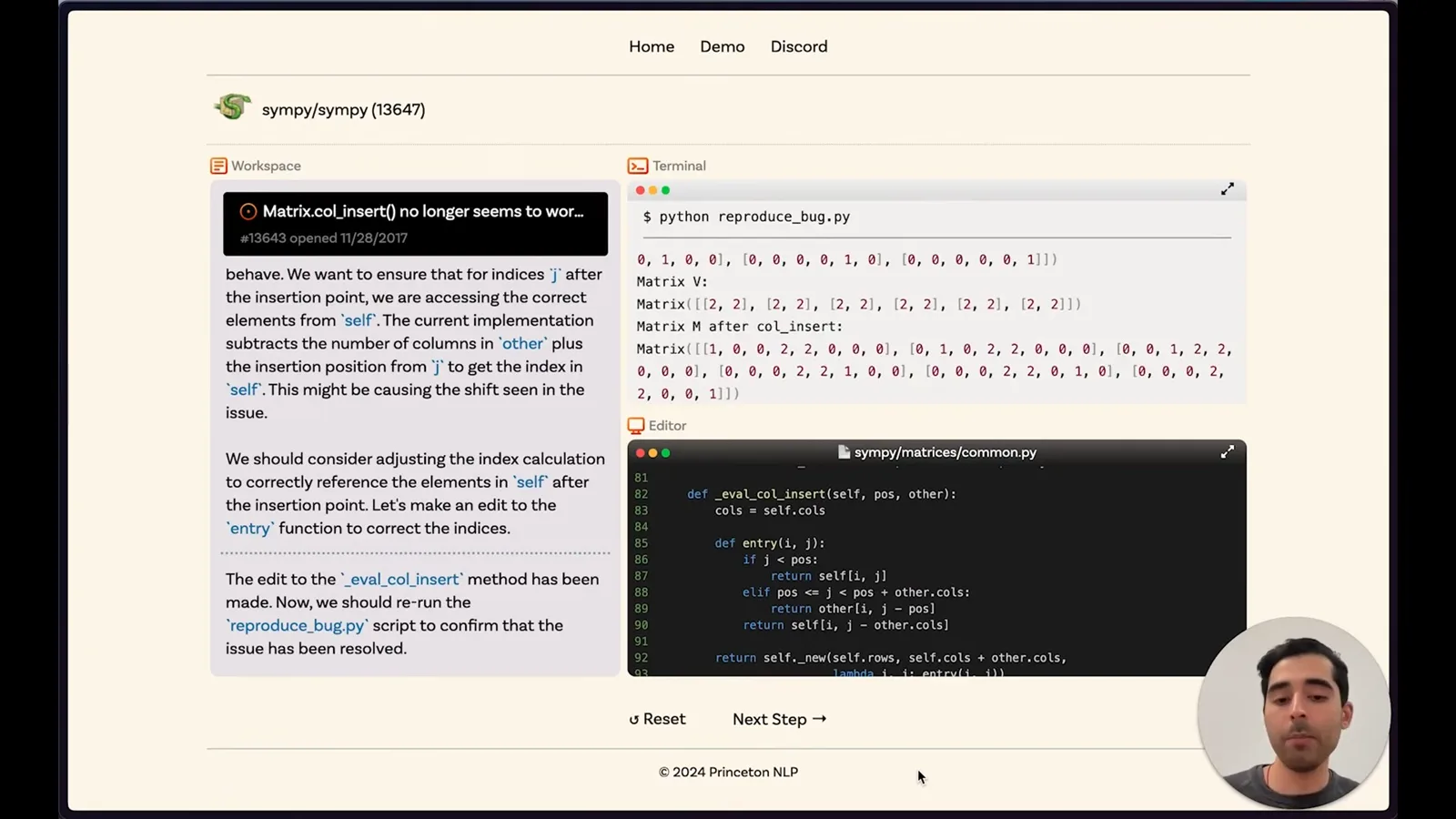Open the Discord nav link
The image size is (1456, 819).
tap(799, 46)
